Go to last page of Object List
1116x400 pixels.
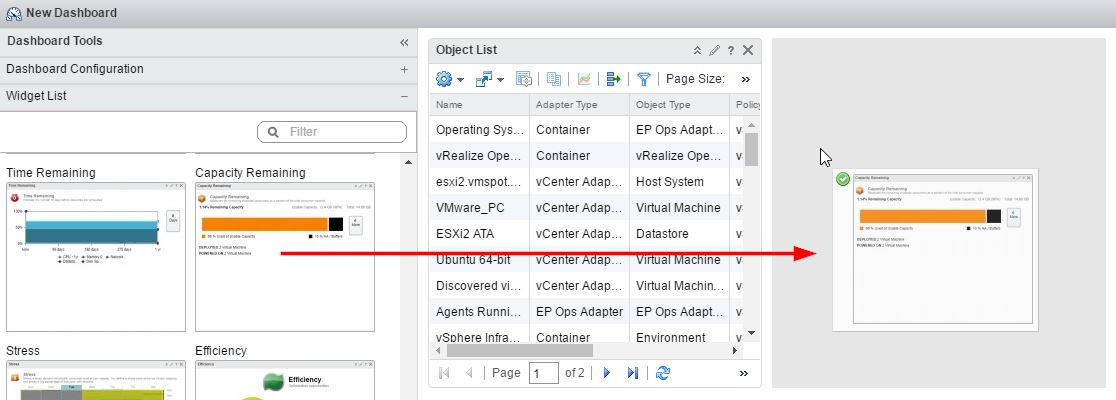click(632, 372)
